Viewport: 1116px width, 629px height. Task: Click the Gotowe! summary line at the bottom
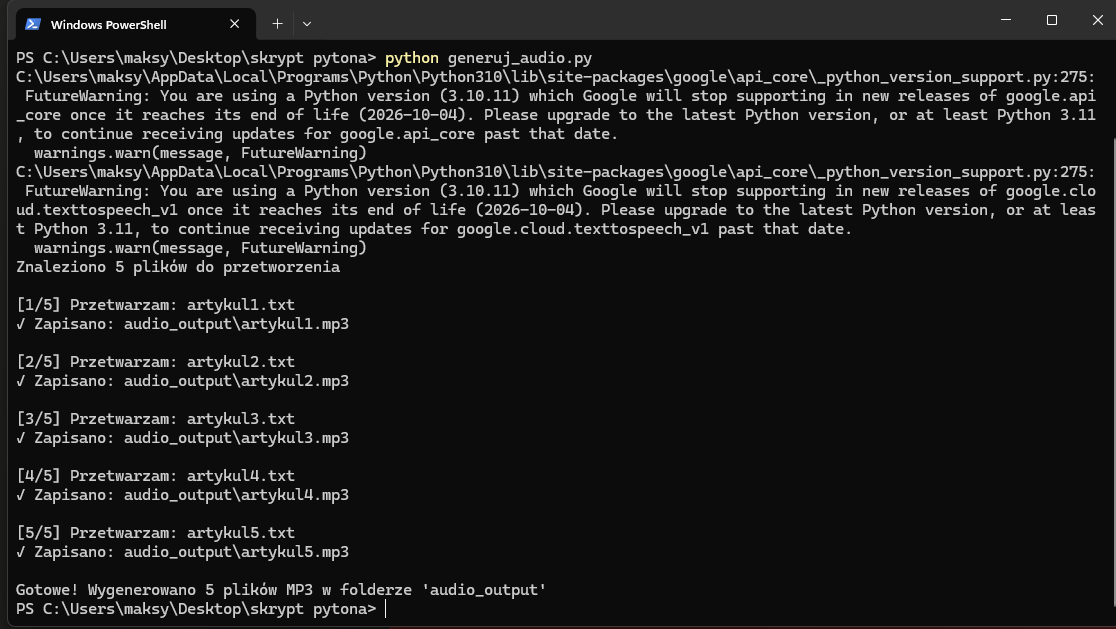[x=280, y=589]
